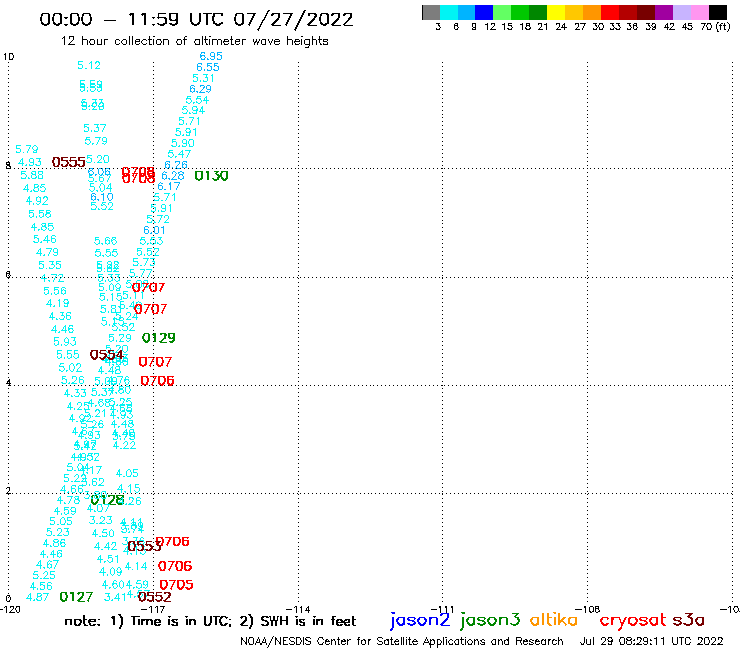Click the 6.95 wave height value
This screenshot has width=740, height=650.
(211, 56)
